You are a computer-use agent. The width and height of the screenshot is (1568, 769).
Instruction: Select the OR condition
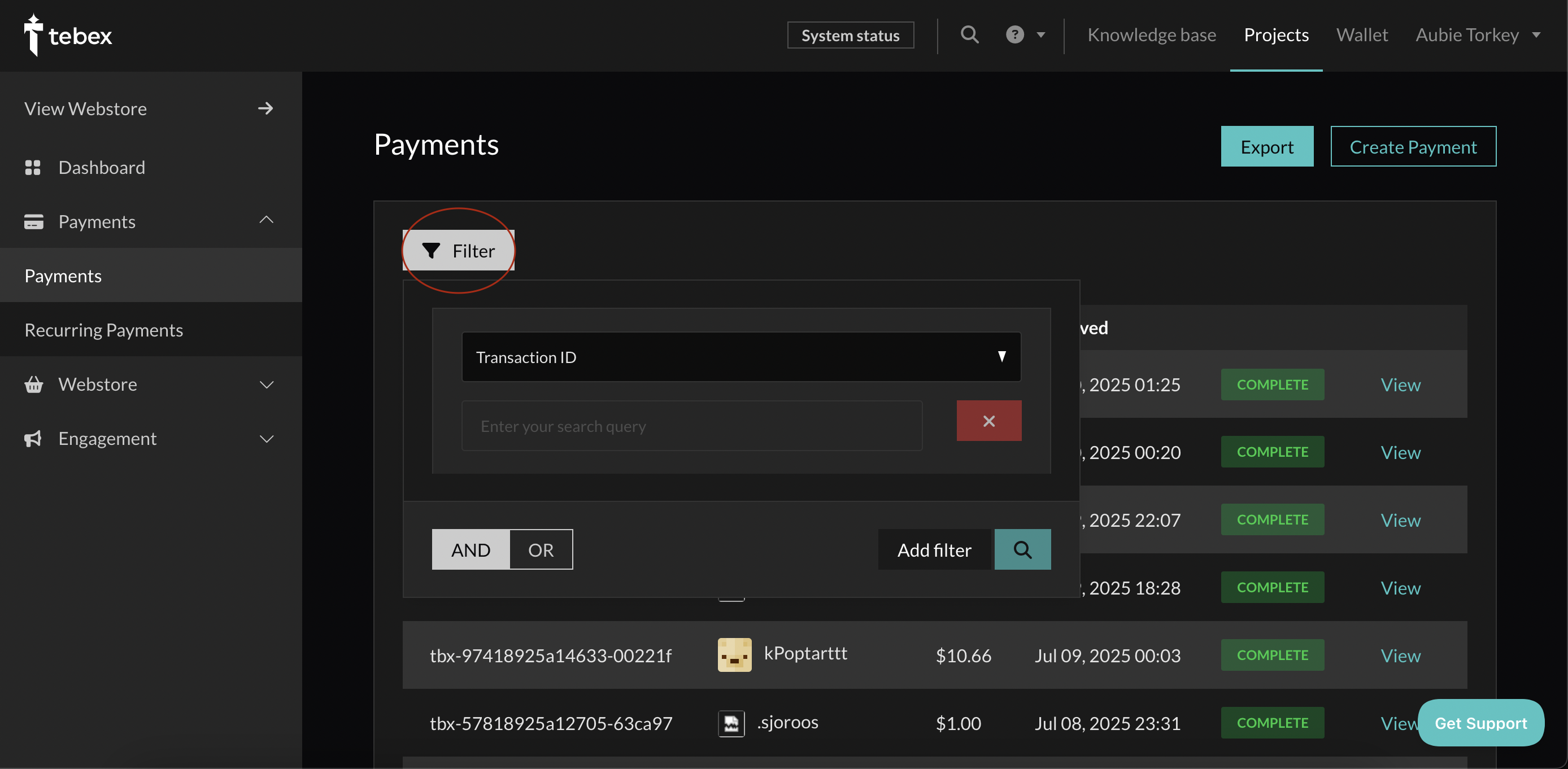point(541,549)
